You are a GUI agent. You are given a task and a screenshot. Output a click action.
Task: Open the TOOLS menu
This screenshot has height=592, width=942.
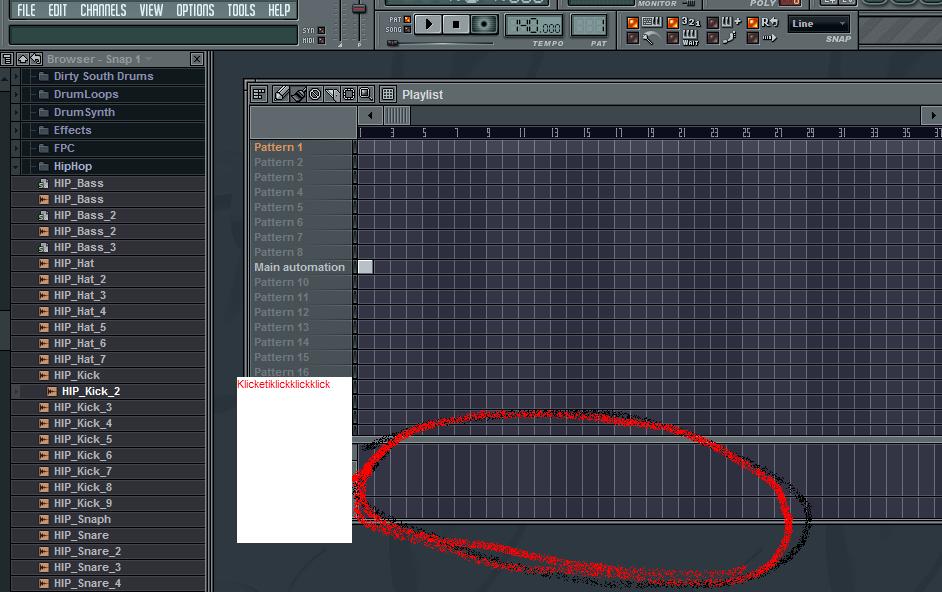(x=241, y=10)
